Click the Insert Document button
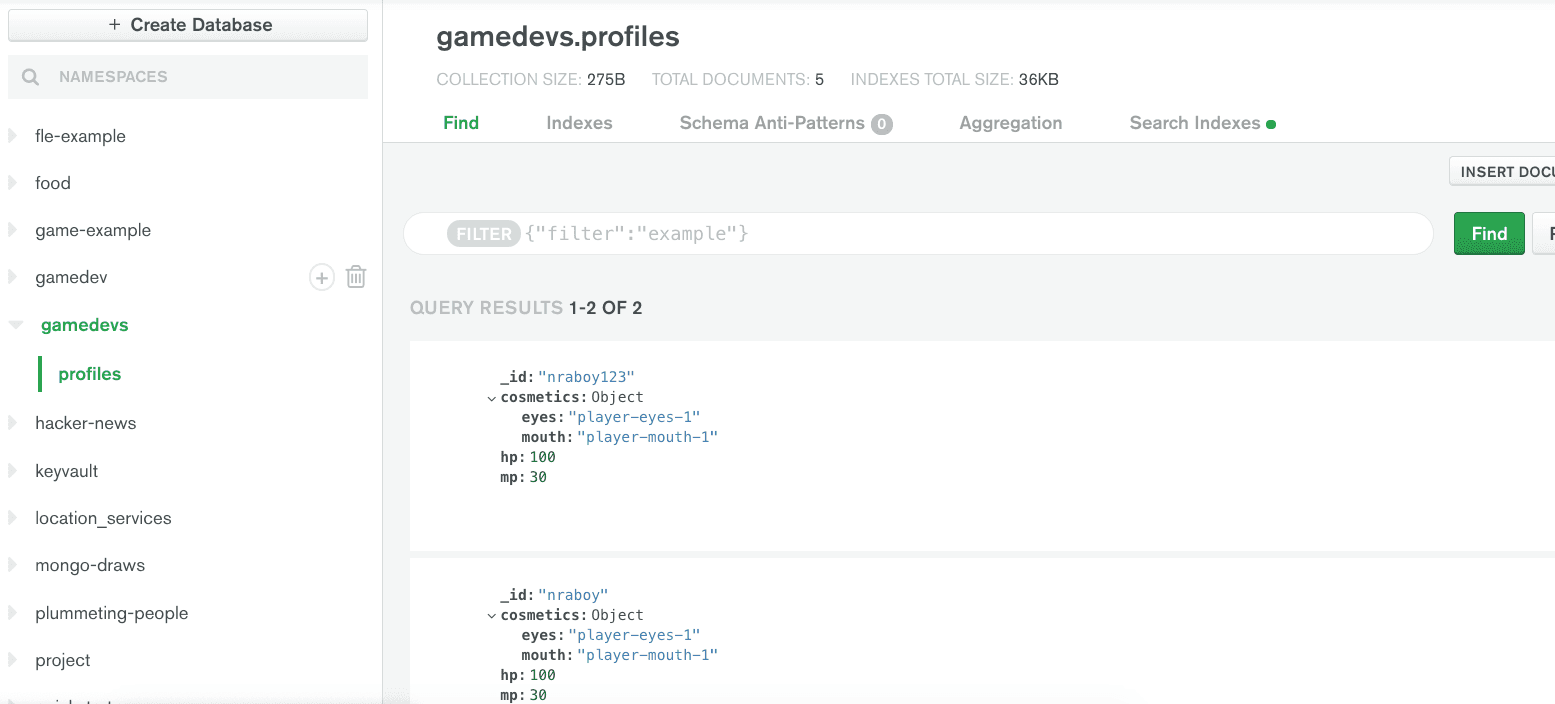 pyautogui.click(x=1505, y=172)
